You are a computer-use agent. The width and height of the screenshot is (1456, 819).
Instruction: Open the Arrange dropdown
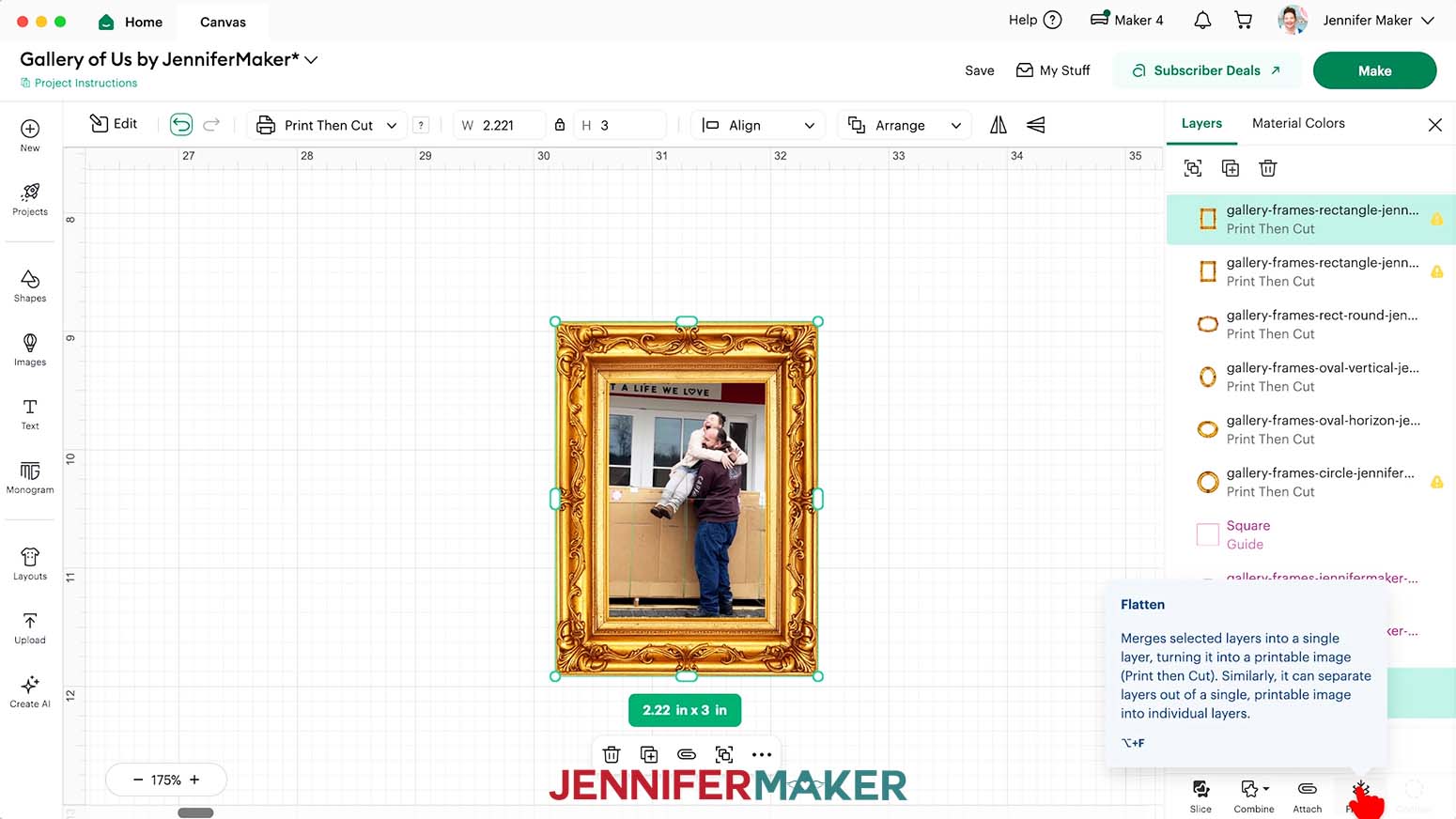(x=905, y=125)
